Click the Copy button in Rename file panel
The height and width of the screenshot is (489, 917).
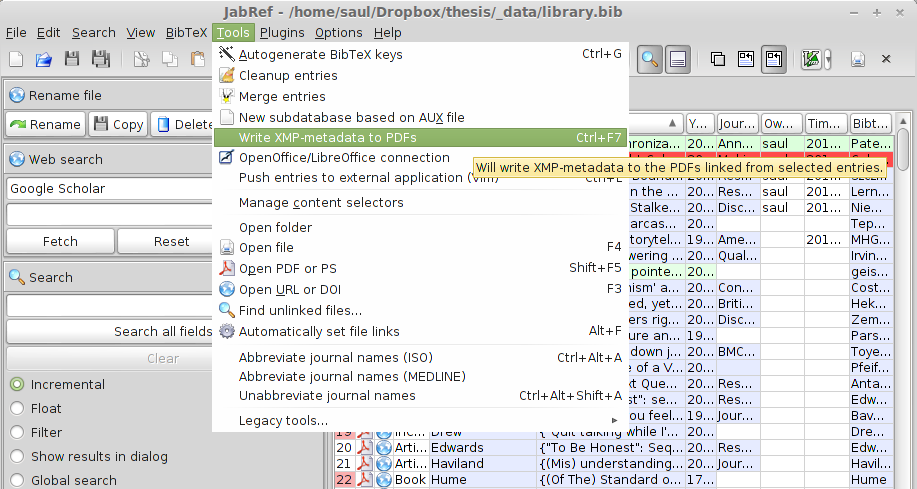tap(119, 125)
